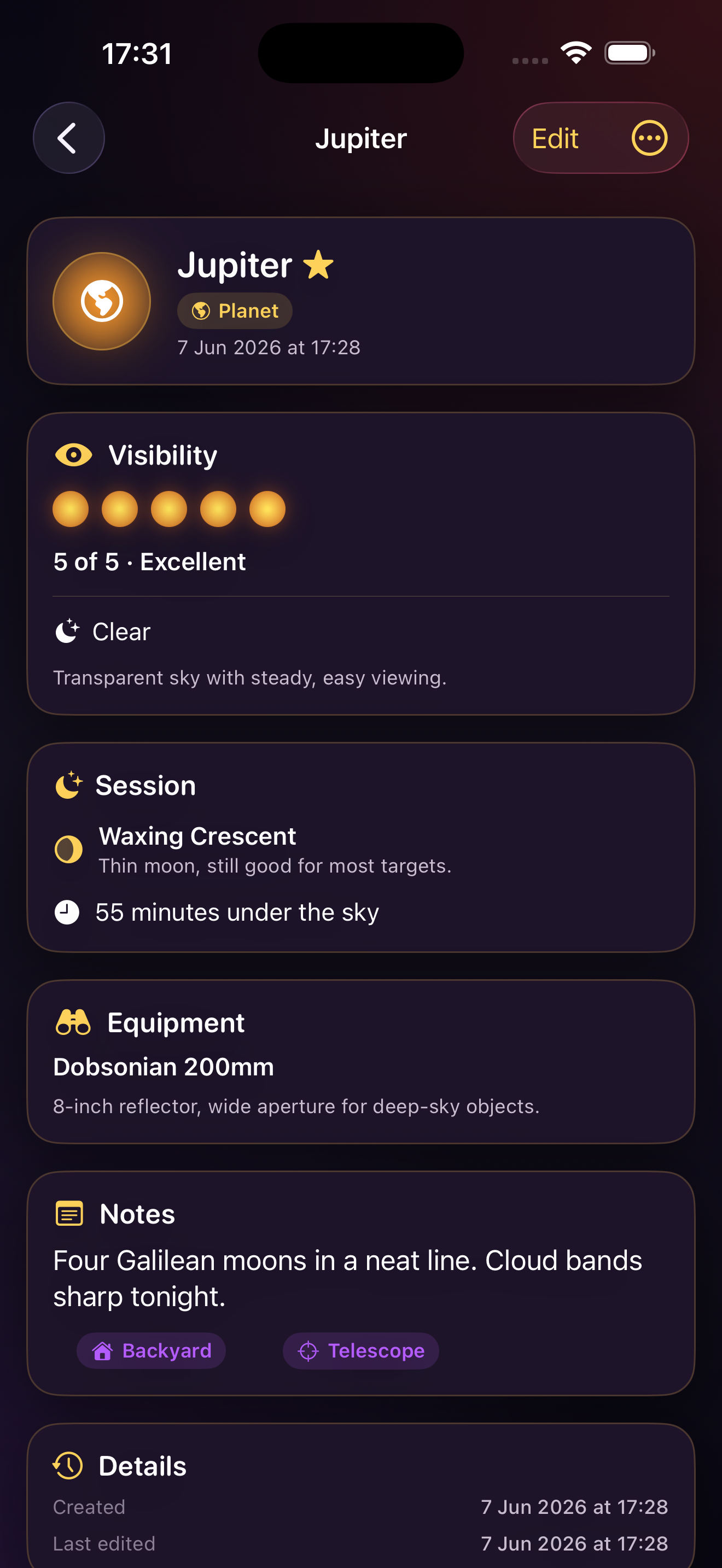Open the more options ellipsis menu
The width and height of the screenshot is (722, 1568).
tap(650, 138)
